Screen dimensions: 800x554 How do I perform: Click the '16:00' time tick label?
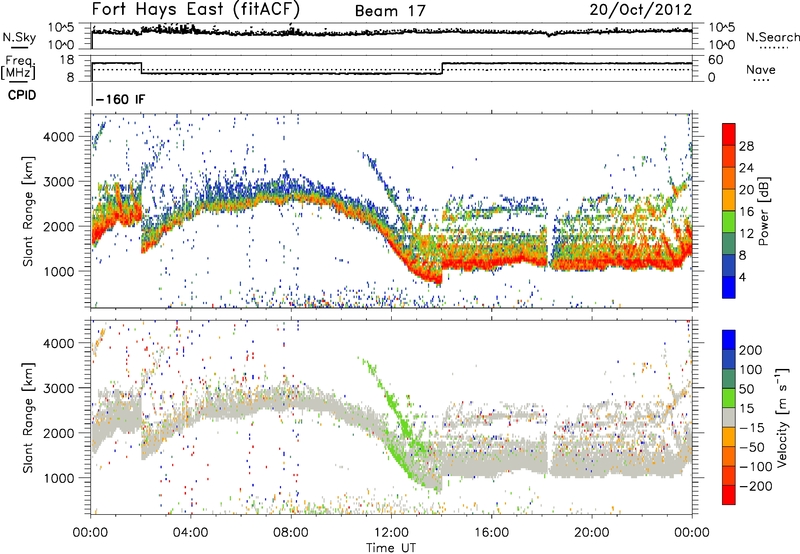pos(491,533)
